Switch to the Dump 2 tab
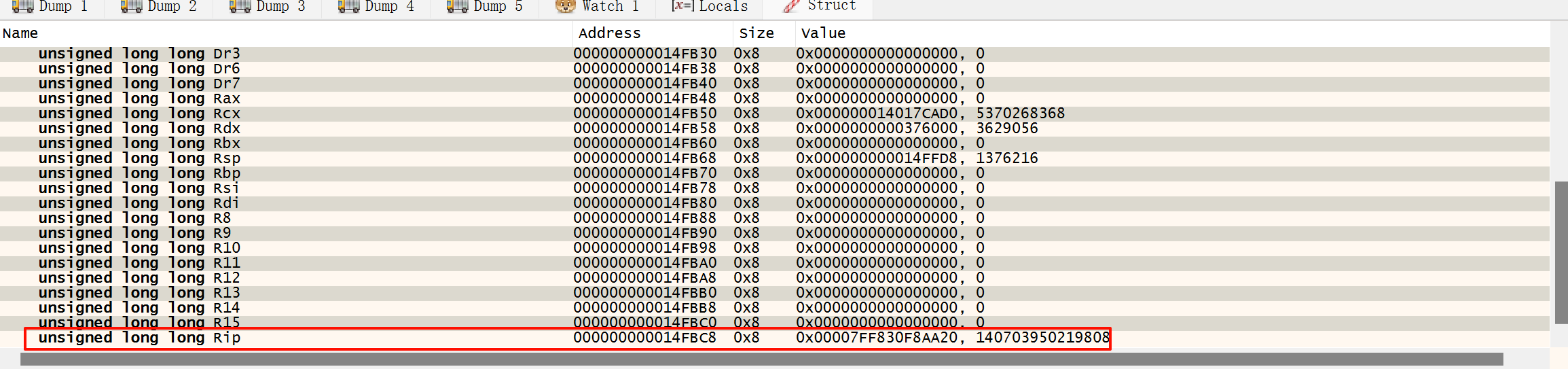The width and height of the screenshot is (1568, 369). click(159, 7)
